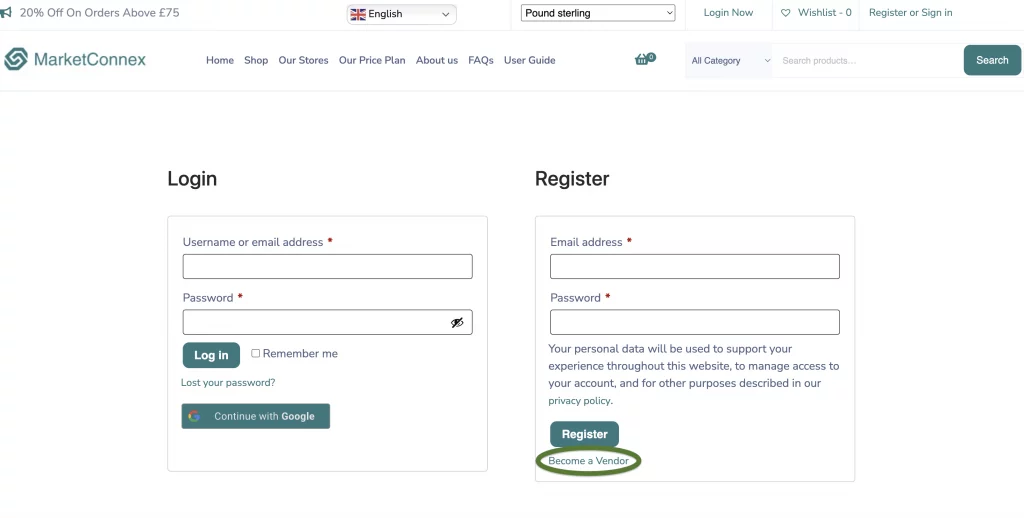Click the Wishlist heart icon

tap(785, 13)
